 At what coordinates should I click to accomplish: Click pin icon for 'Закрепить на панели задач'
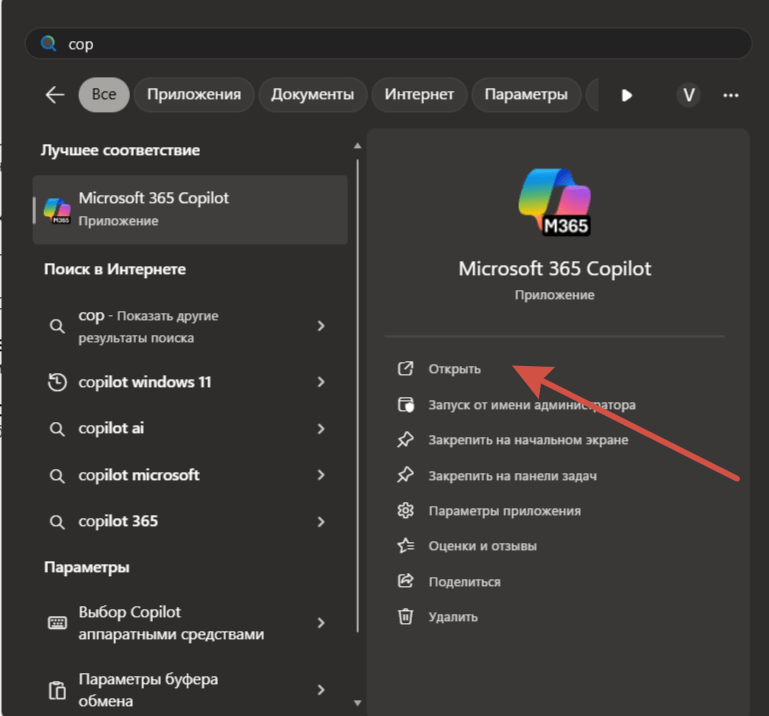405,475
